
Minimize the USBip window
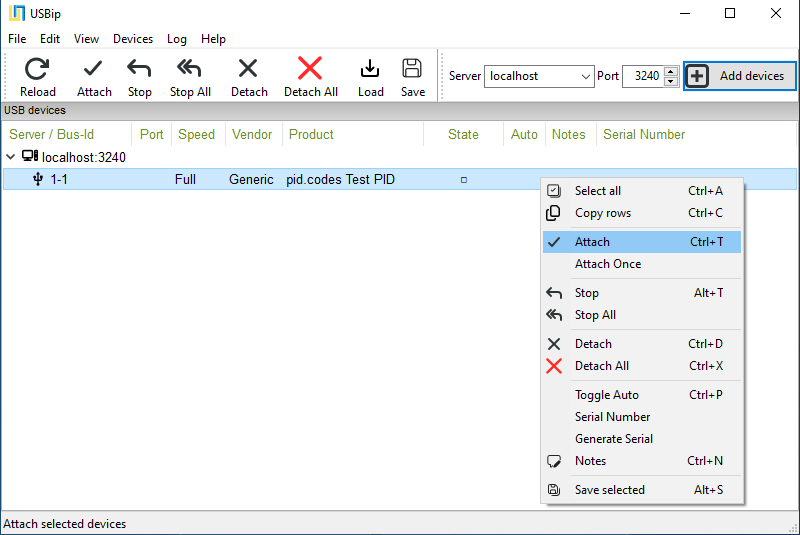tap(685, 13)
